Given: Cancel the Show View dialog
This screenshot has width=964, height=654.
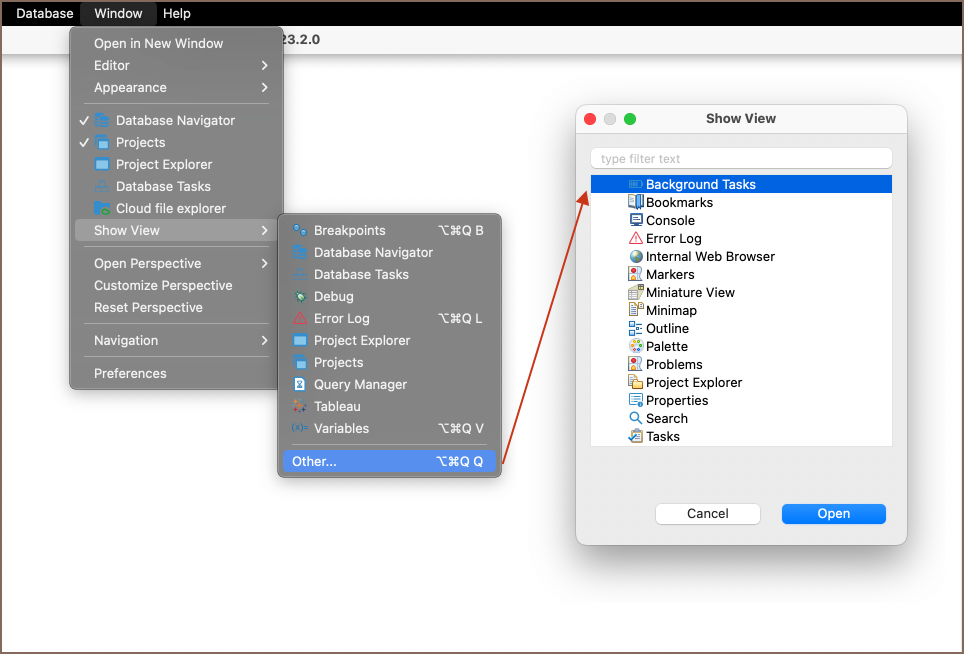Looking at the screenshot, I should pyautogui.click(x=707, y=514).
